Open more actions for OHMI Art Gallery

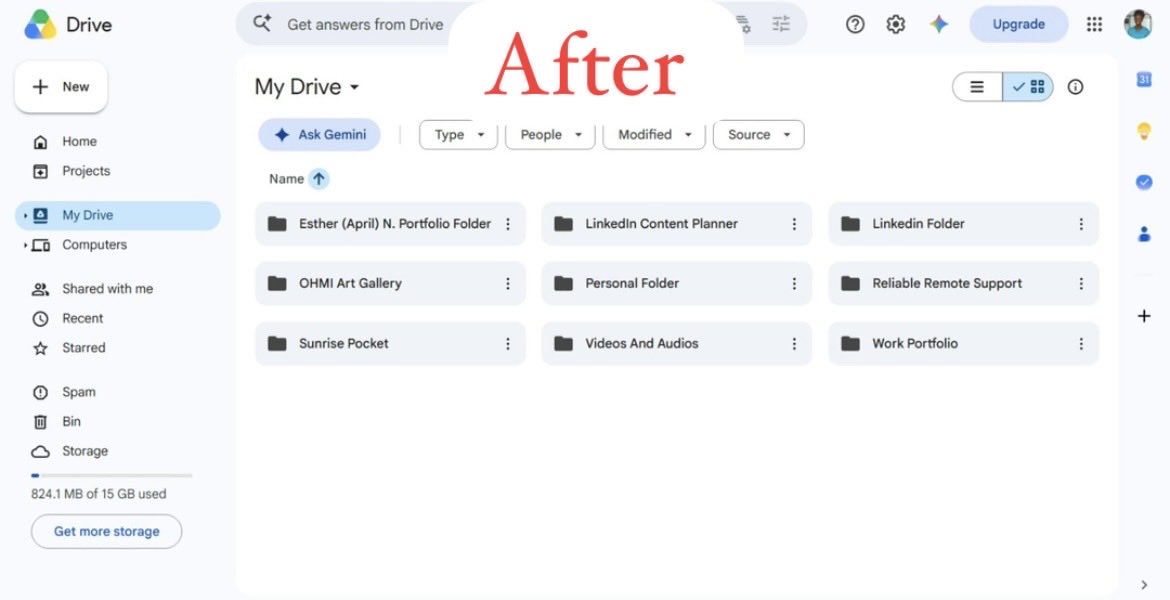pyautogui.click(x=508, y=284)
